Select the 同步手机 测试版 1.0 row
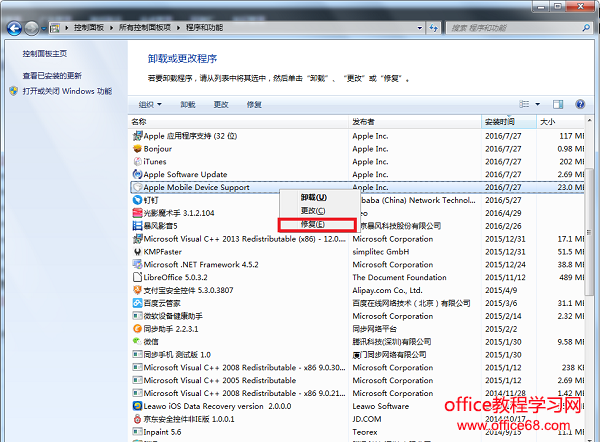 pos(357,354)
